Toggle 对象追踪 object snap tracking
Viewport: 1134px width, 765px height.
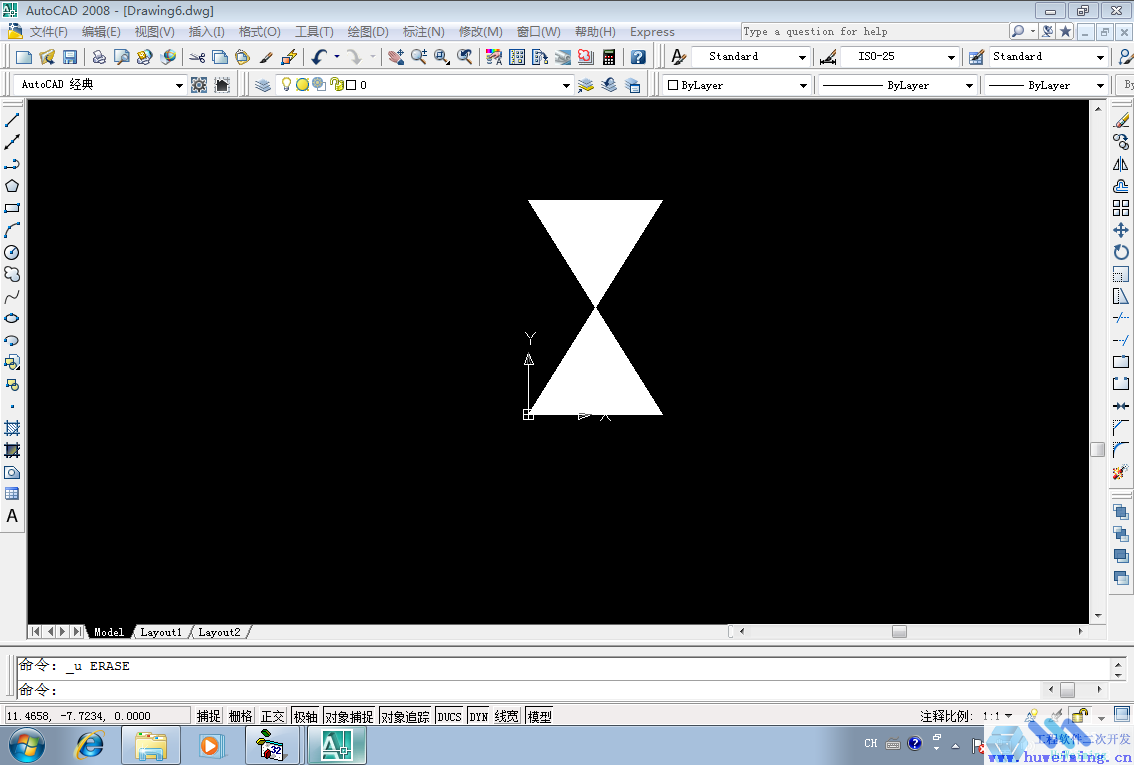pos(405,716)
